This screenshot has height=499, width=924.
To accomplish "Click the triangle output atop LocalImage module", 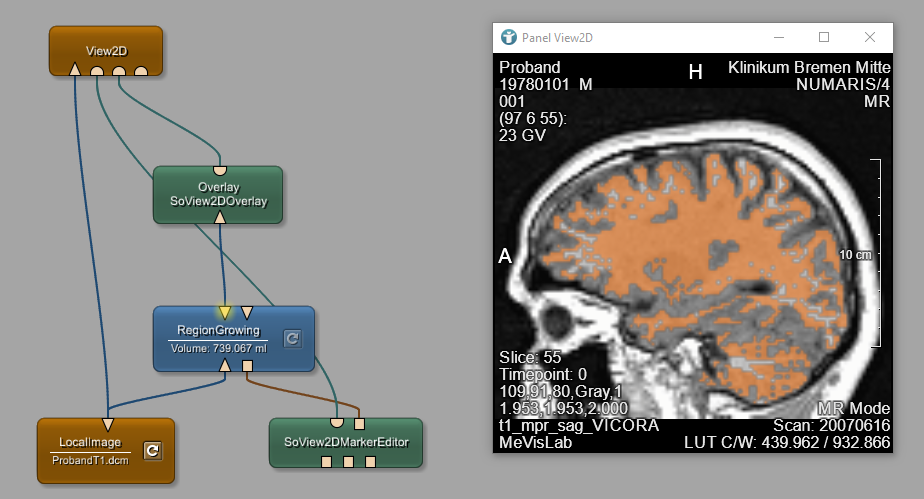I will pyautogui.click(x=108, y=423).
